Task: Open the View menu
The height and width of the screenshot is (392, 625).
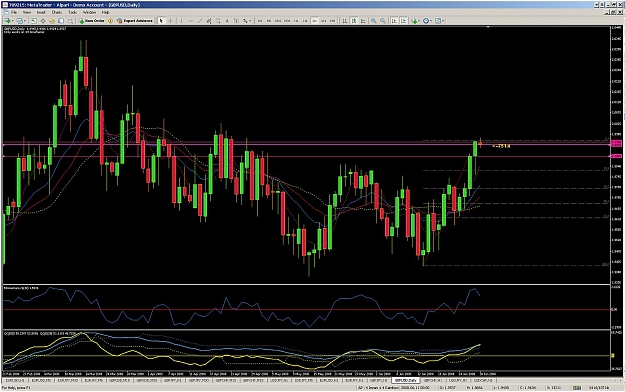Action: click(x=27, y=12)
